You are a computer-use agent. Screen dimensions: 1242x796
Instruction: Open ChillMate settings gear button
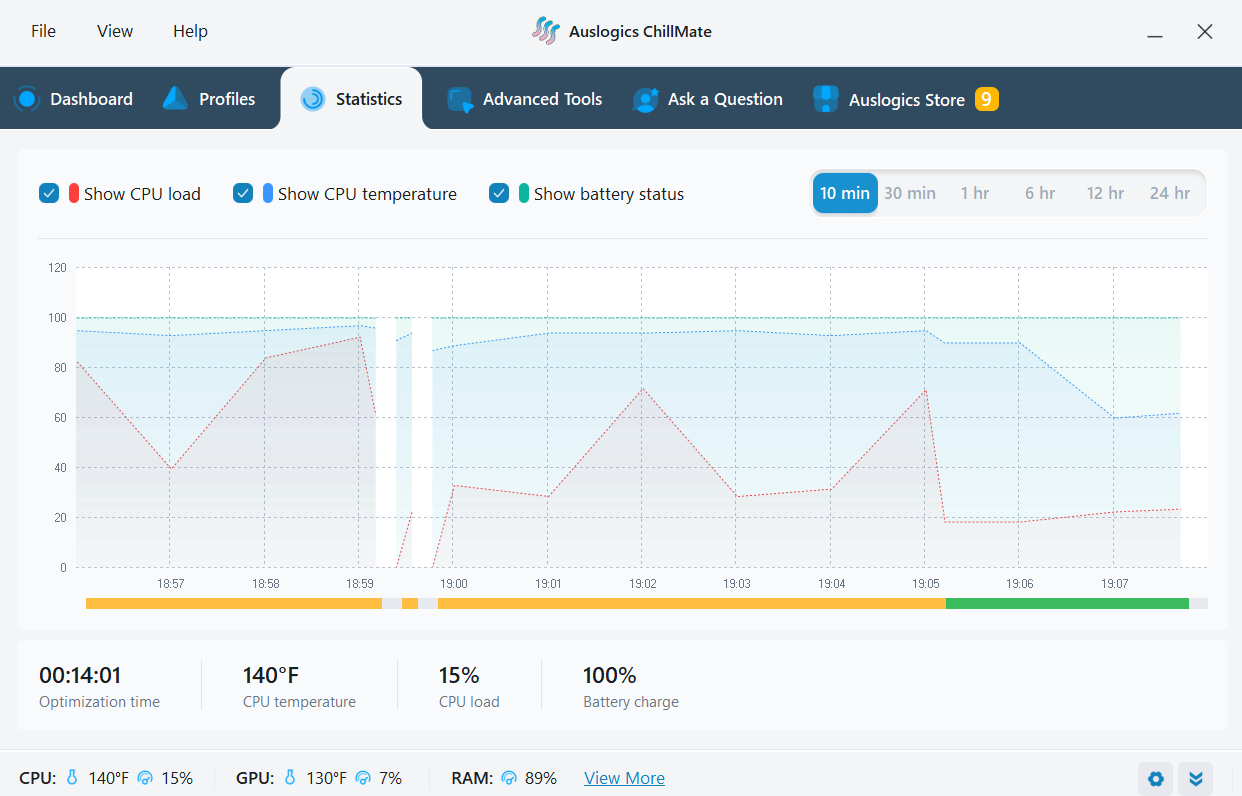pos(1155,778)
